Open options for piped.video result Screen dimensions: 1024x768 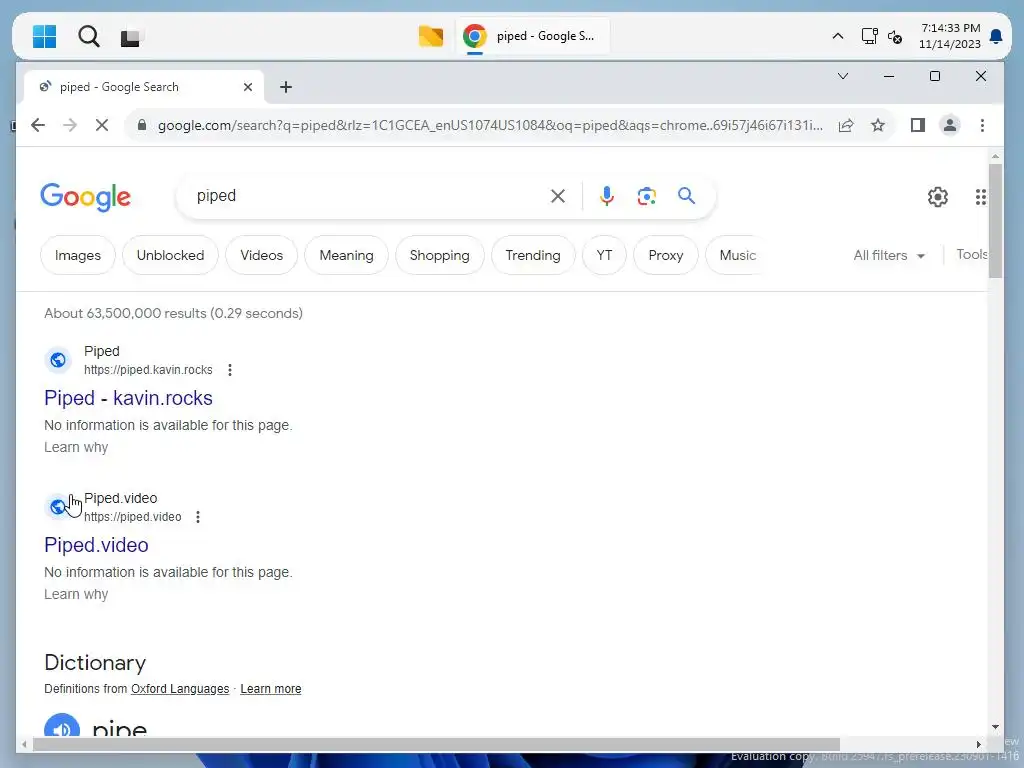[x=198, y=517]
